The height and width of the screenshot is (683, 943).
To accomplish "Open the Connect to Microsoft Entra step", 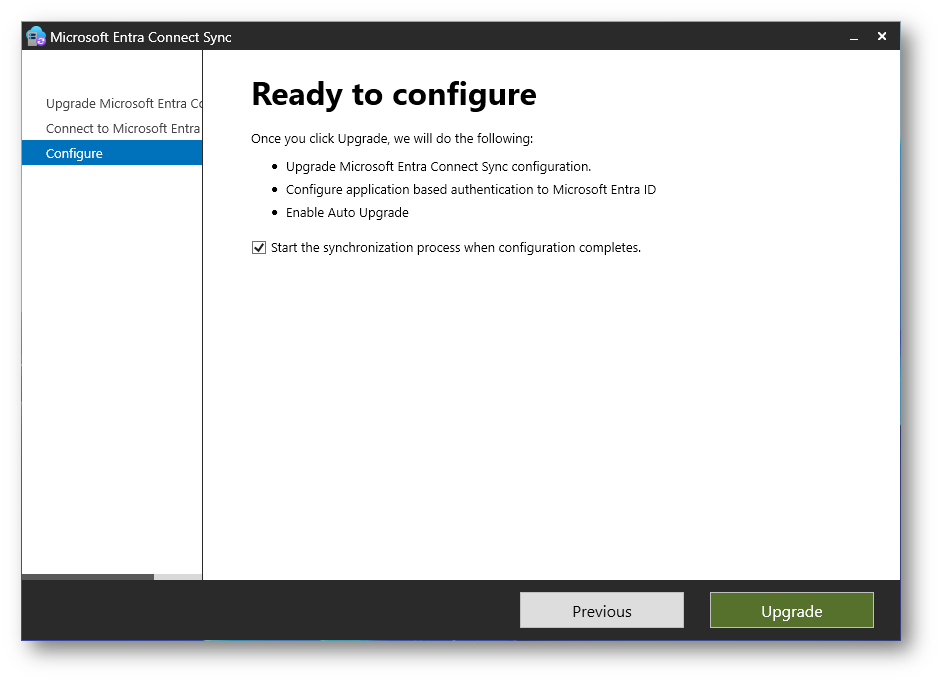I will point(123,129).
